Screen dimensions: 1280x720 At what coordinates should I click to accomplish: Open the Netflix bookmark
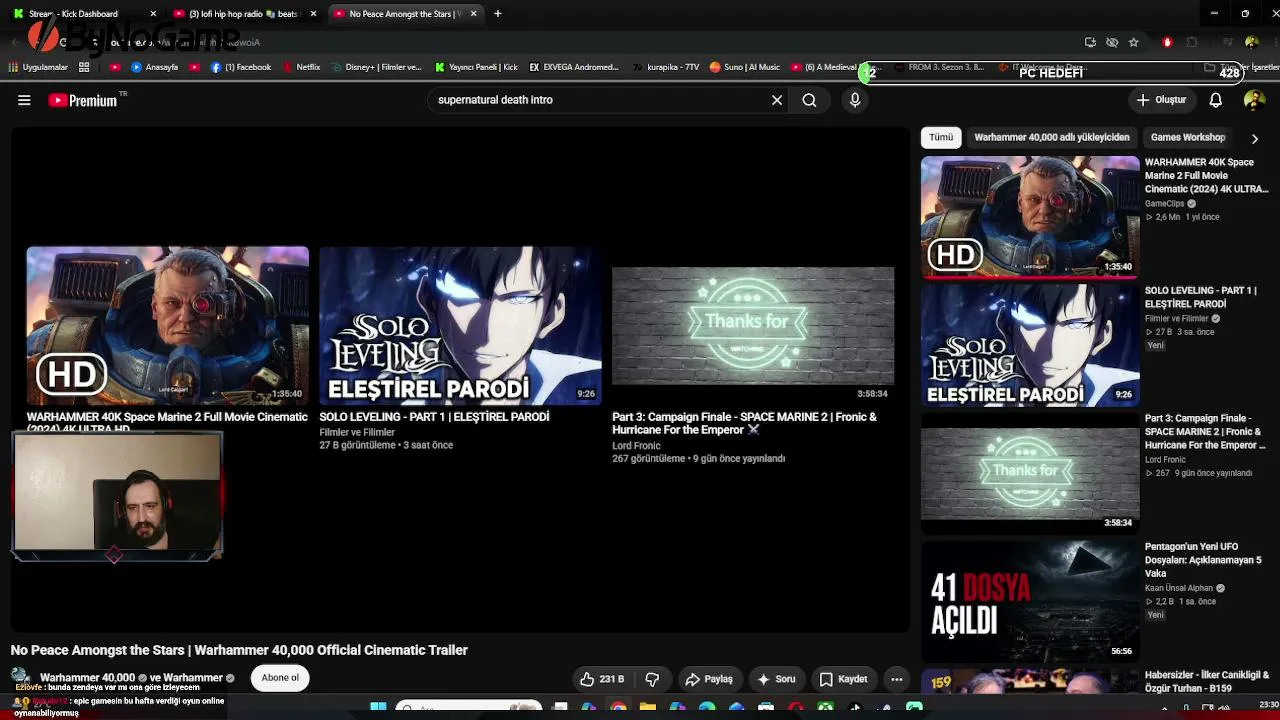point(302,67)
